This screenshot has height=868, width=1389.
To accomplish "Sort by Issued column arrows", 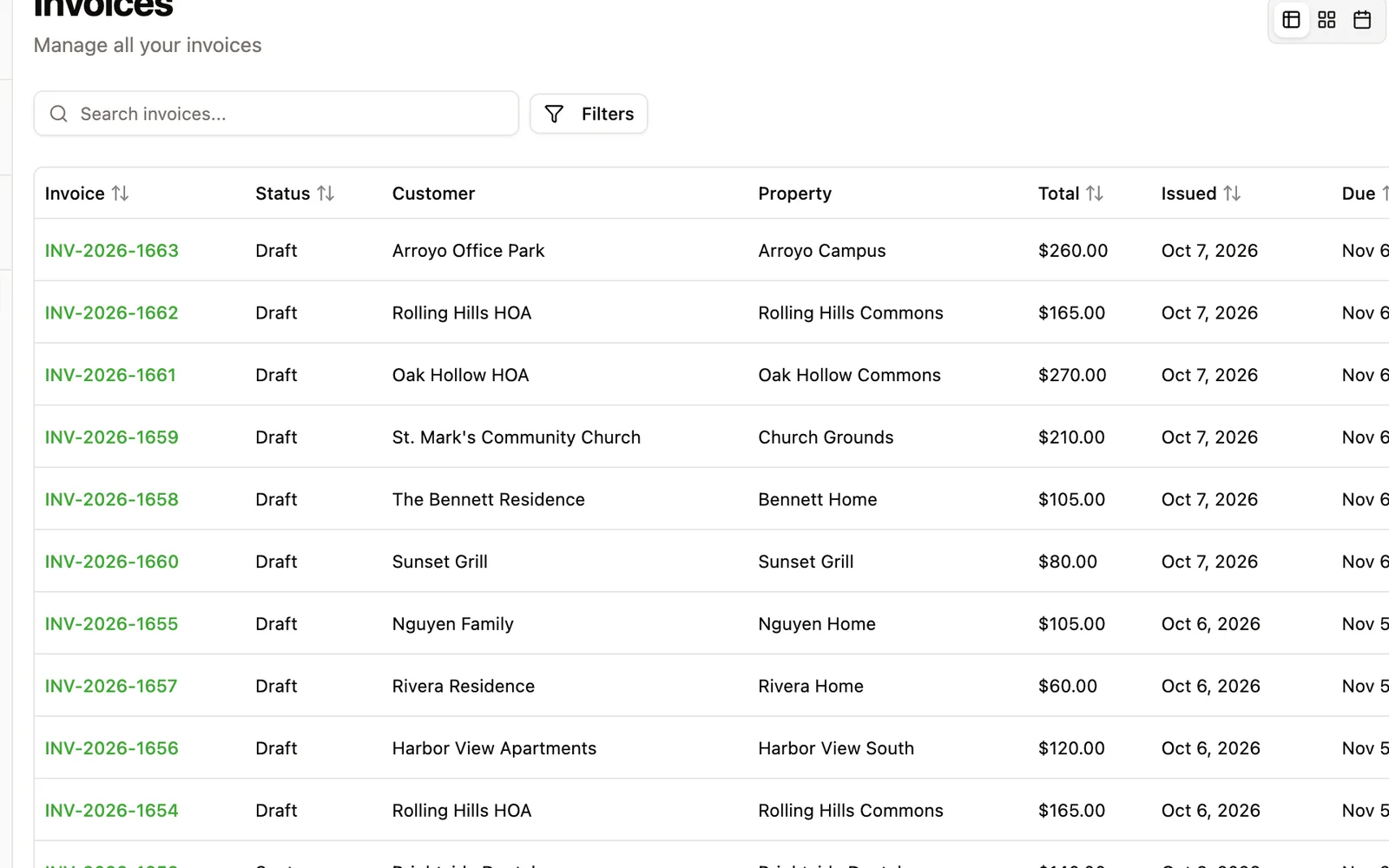I will pyautogui.click(x=1232, y=194).
